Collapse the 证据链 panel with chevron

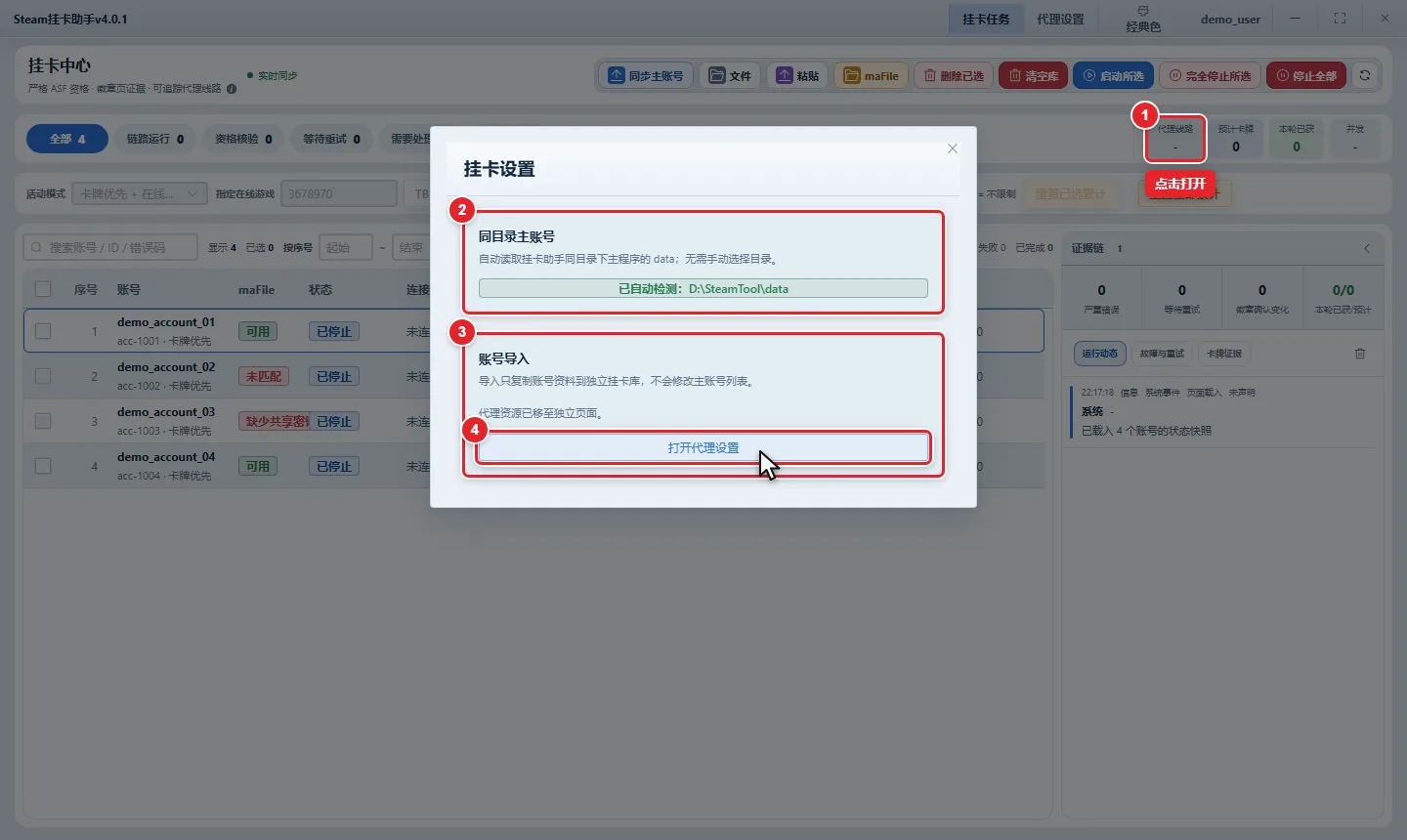coord(1367,248)
